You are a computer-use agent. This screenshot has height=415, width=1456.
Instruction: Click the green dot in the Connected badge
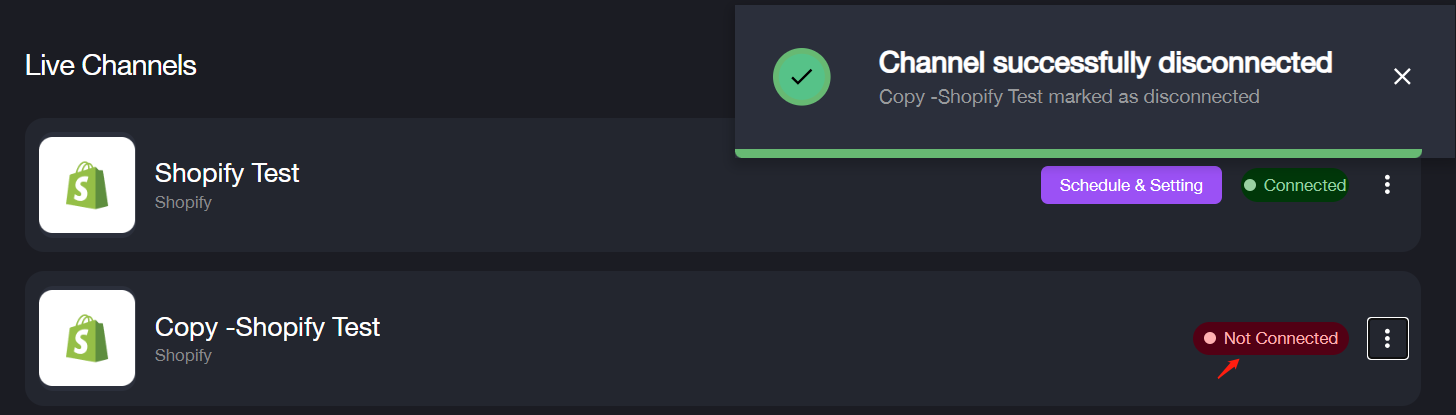1250,185
